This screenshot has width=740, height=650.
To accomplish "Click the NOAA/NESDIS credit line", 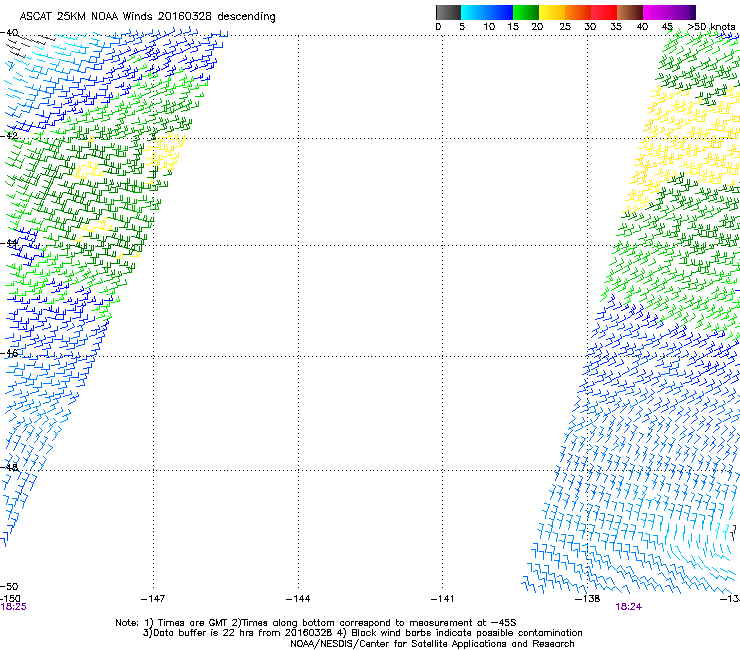I will click(x=432, y=644).
